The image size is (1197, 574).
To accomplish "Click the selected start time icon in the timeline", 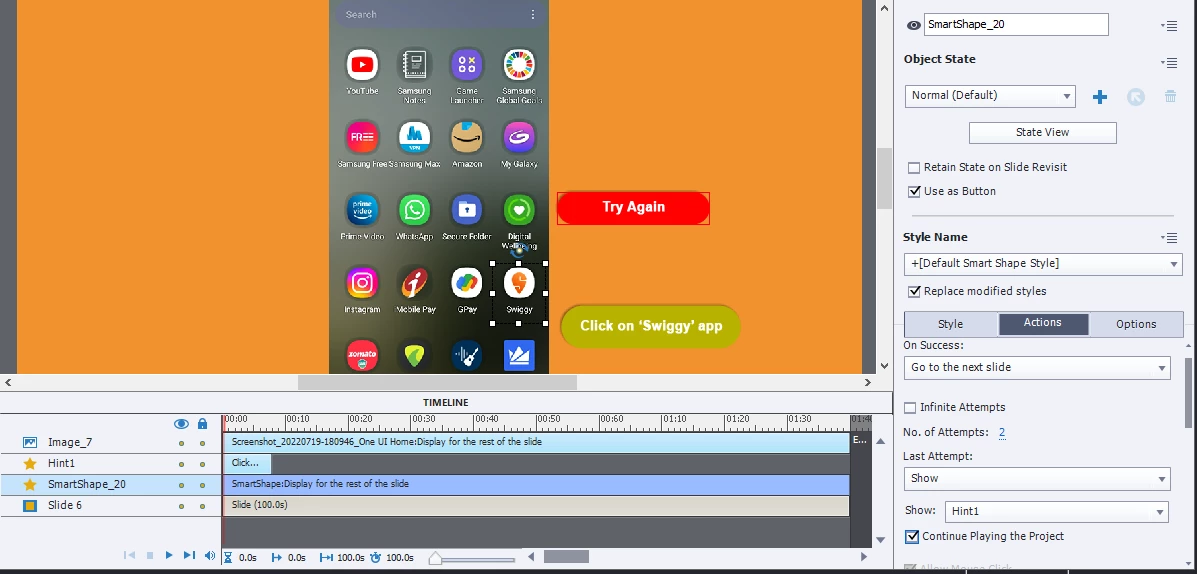I will coord(276,557).
